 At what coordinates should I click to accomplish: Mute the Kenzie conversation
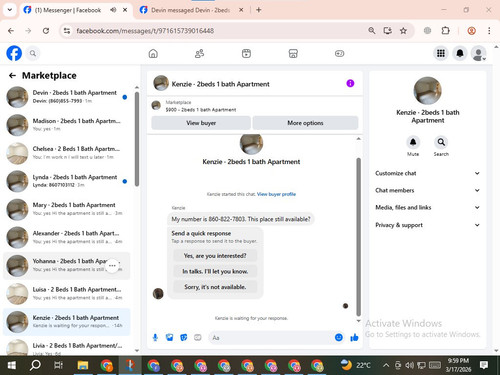click(x=413, y=142)
